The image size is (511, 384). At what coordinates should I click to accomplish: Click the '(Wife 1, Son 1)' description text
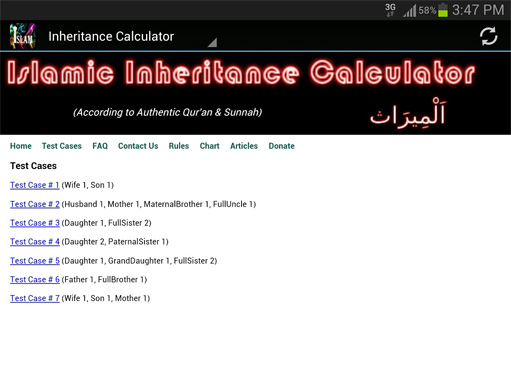pyautogui.click(x=88, y=185)
